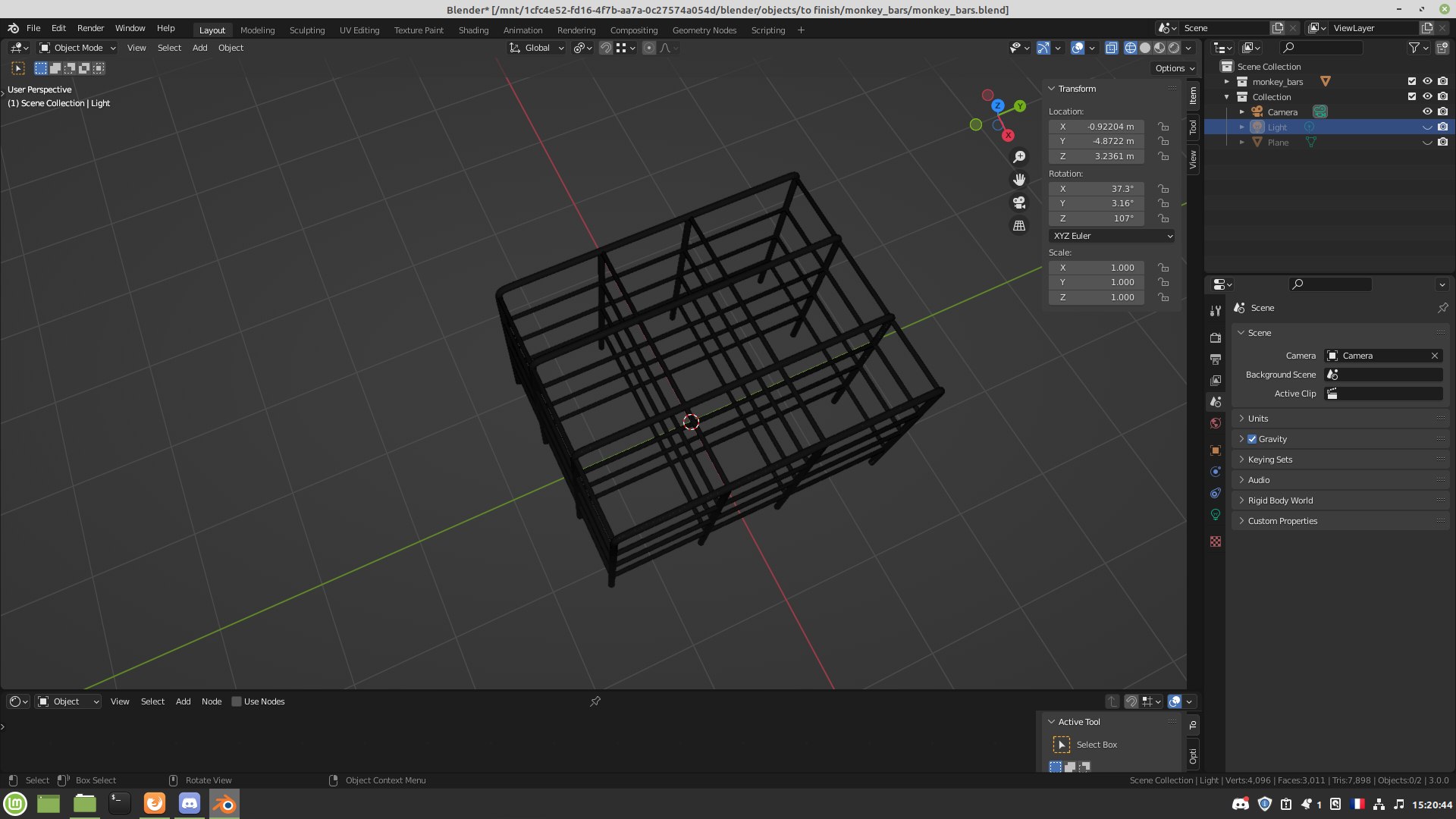Toggle X-ray view icon in header
The image size is (1456, 819).
tap(1112, 48)
